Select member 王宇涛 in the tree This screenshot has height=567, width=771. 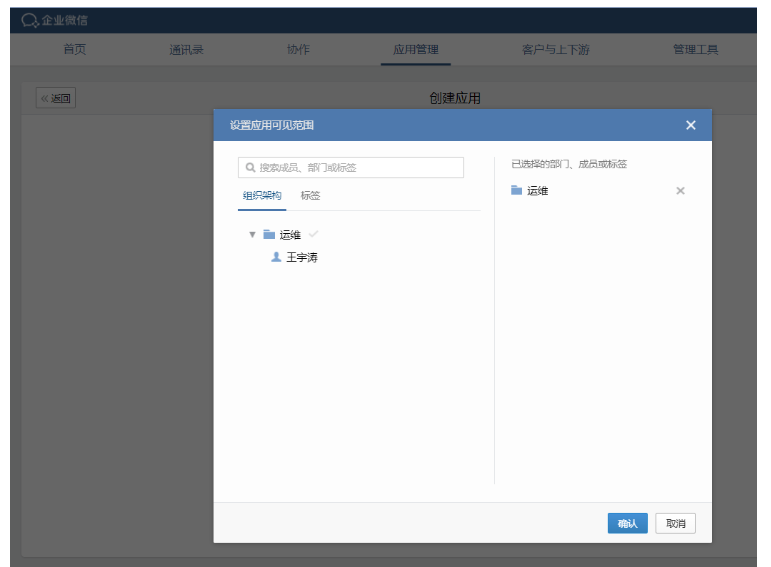click(x=302, y=257)
